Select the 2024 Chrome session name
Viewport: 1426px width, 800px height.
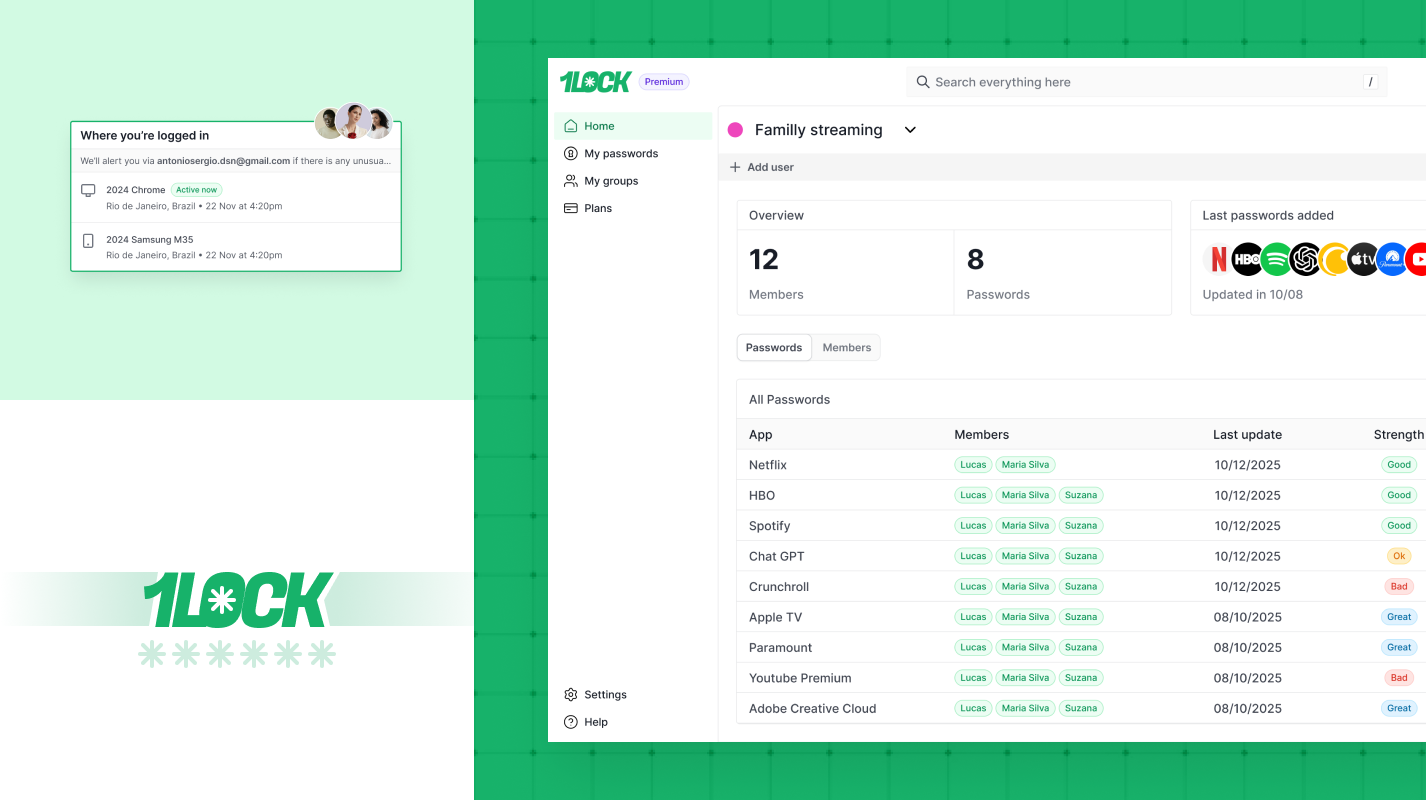(136, 190)
